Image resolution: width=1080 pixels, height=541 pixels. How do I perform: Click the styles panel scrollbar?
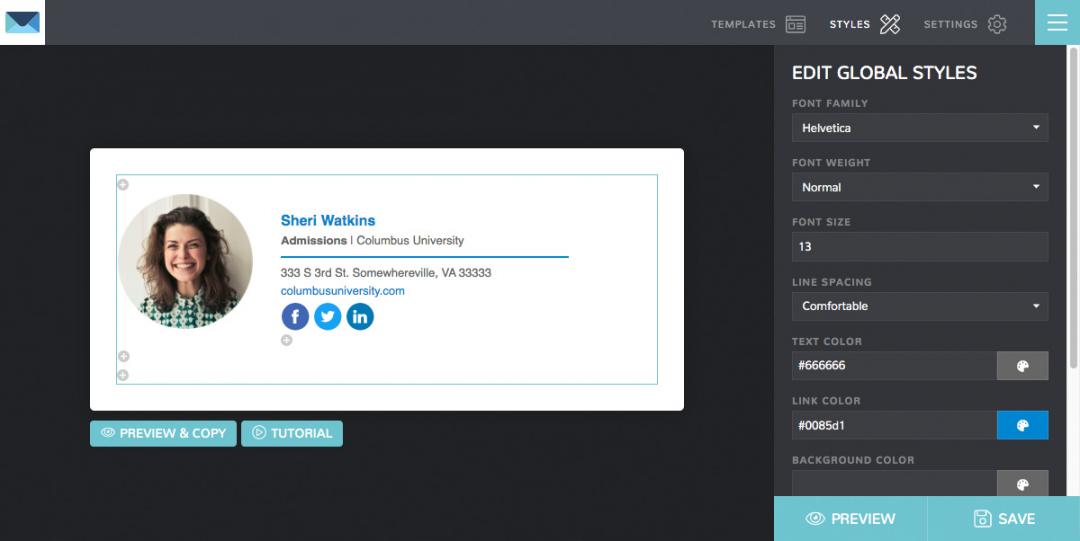1073,207
